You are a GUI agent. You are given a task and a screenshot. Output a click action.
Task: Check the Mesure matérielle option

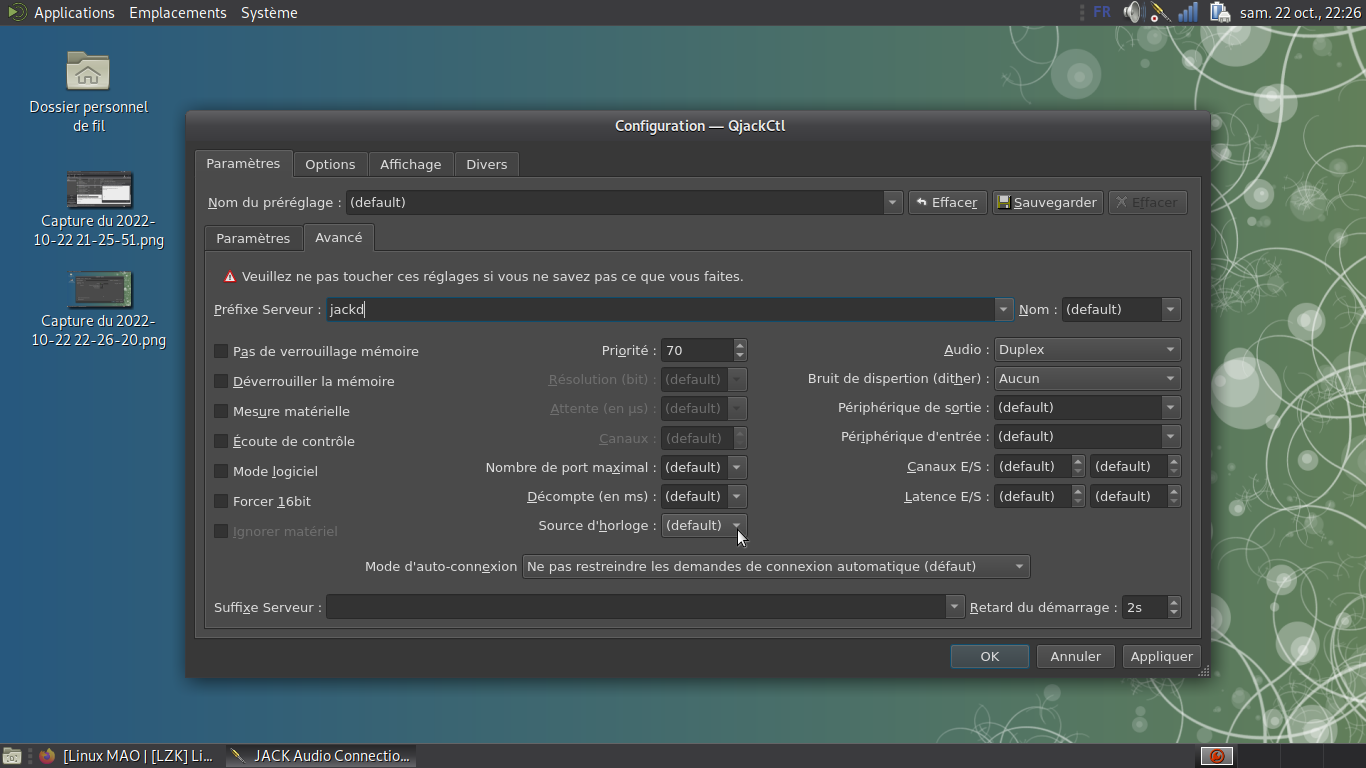221,411
